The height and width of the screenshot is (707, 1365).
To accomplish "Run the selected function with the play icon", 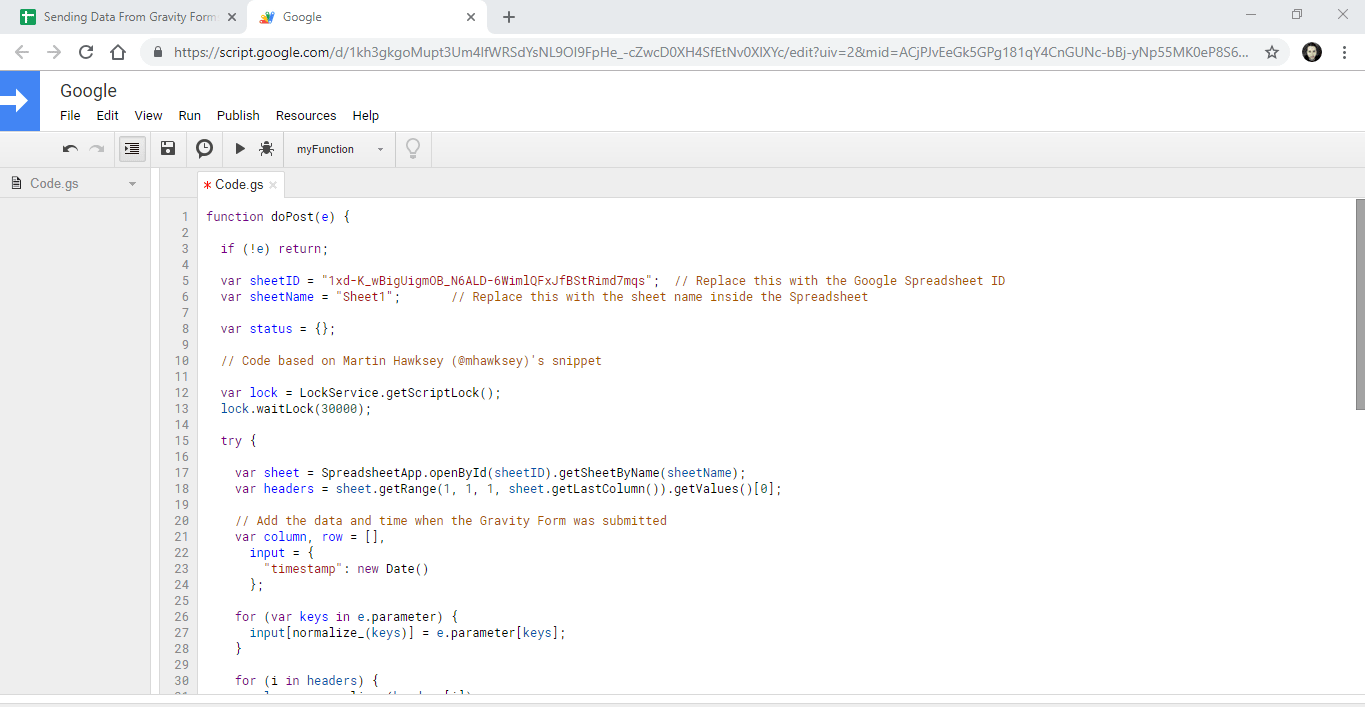I will click(240, 149).
